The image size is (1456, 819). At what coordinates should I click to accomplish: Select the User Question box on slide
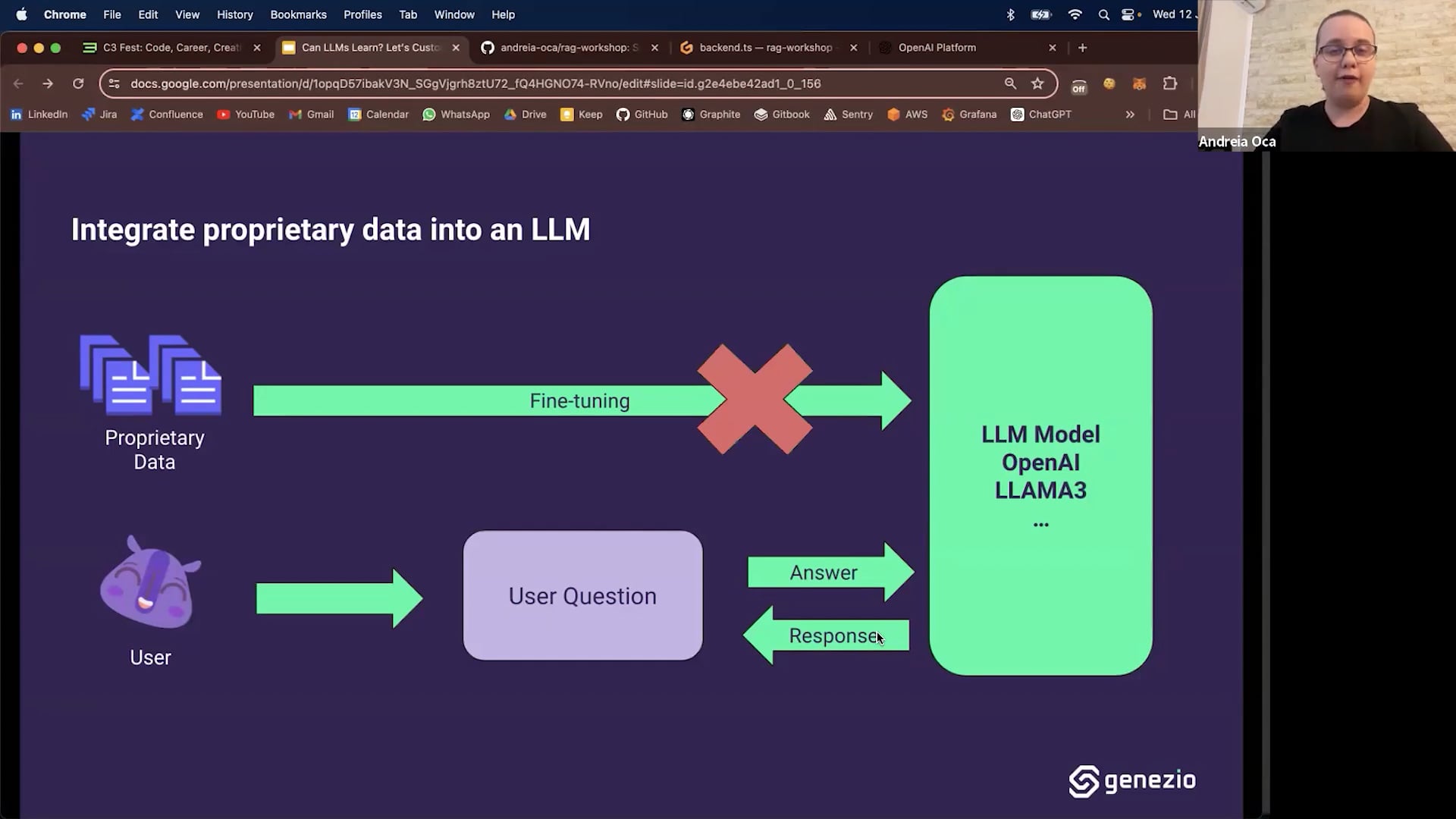(582, 595)
